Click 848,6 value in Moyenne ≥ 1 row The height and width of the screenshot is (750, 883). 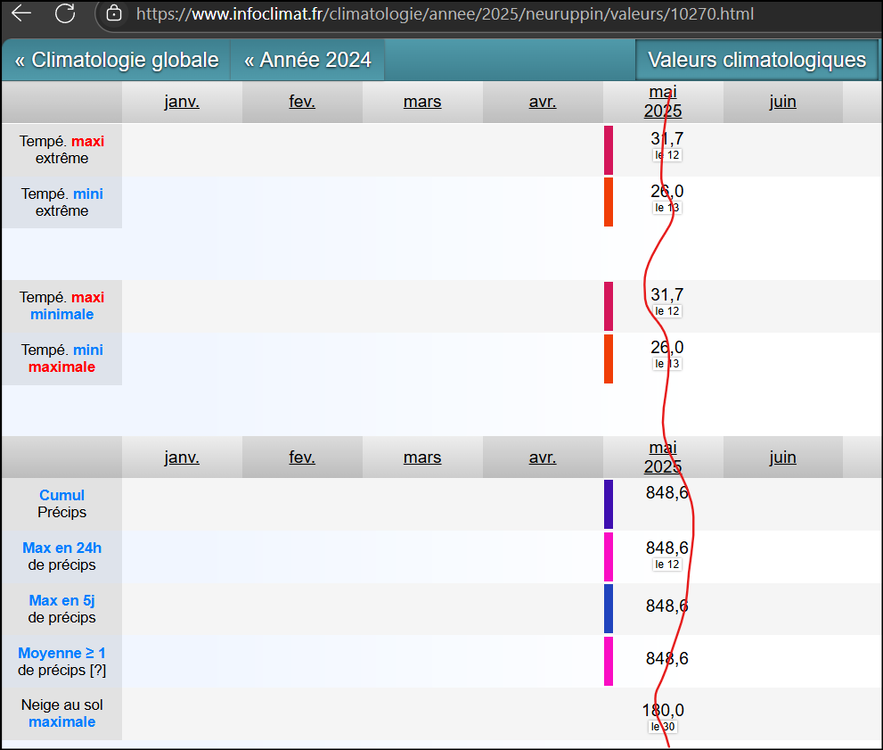667,658
